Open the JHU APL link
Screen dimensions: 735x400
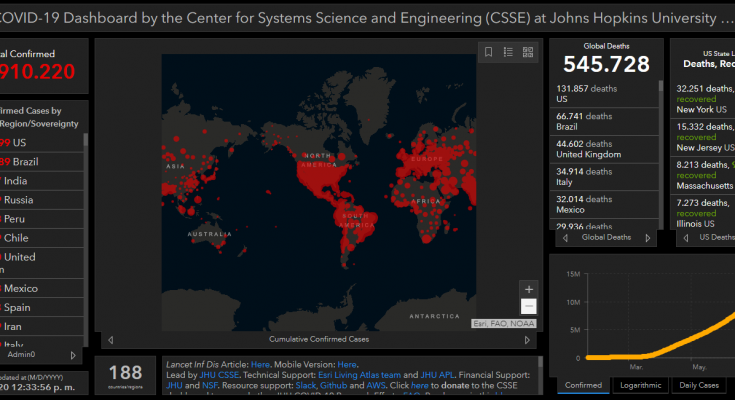tap(437, 375)
